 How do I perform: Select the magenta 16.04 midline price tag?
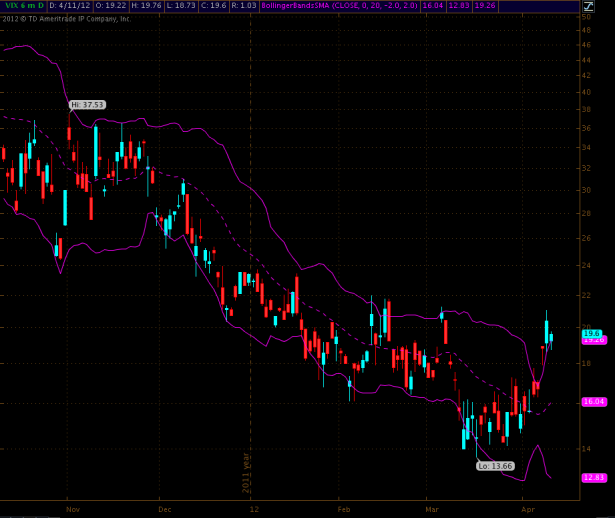(x=594, y=401)
